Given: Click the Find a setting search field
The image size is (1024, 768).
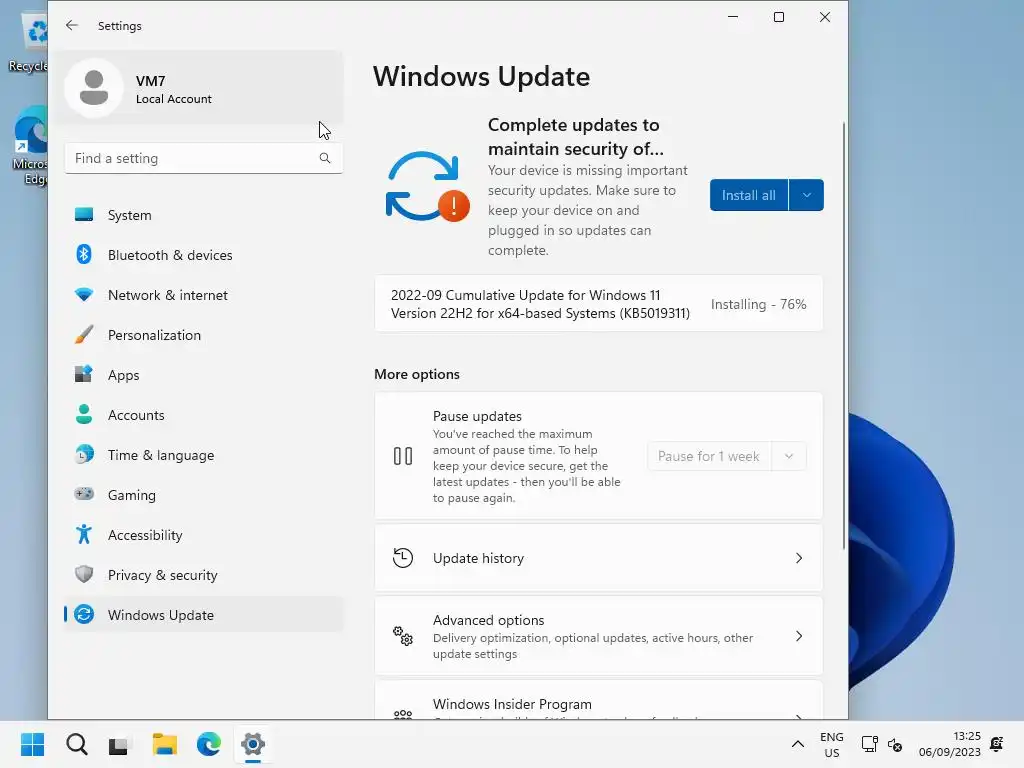Looking at the screenshot, I should (x=204, y=158).
